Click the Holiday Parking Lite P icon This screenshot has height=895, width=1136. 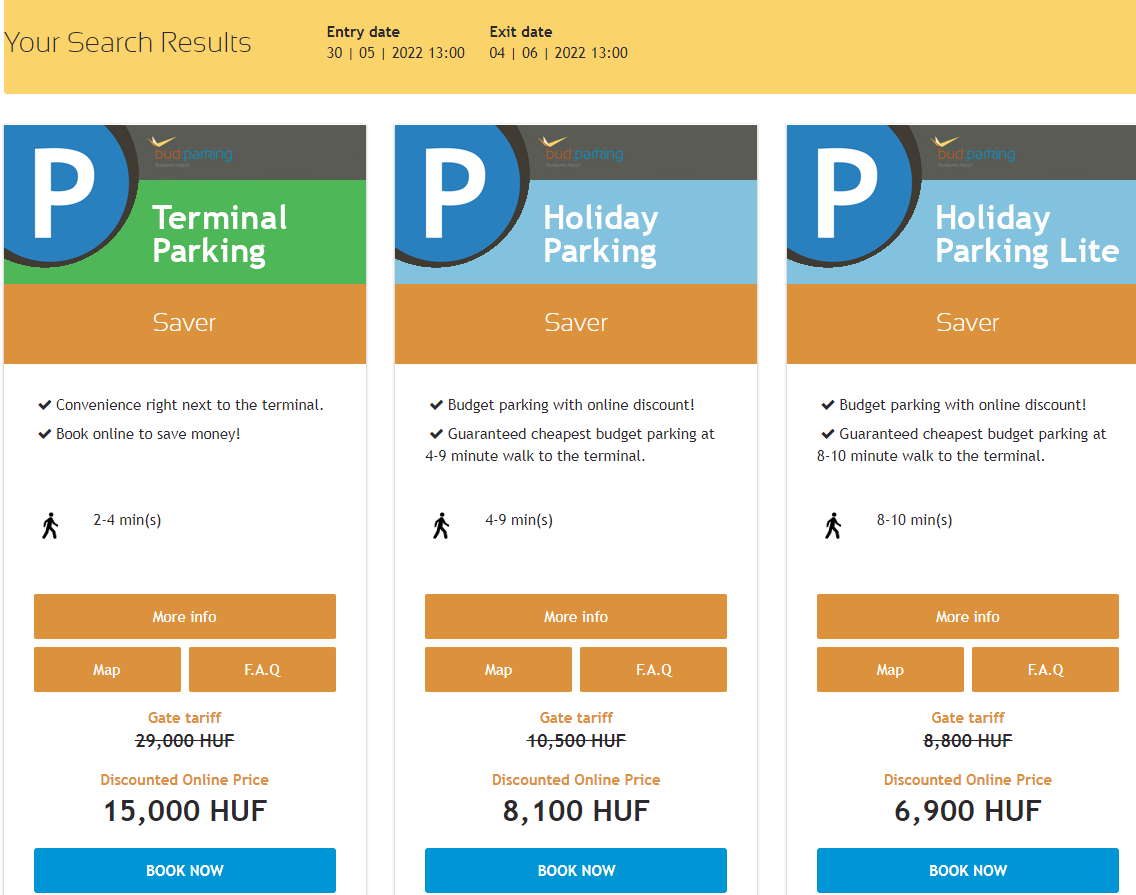coord(846,190)
